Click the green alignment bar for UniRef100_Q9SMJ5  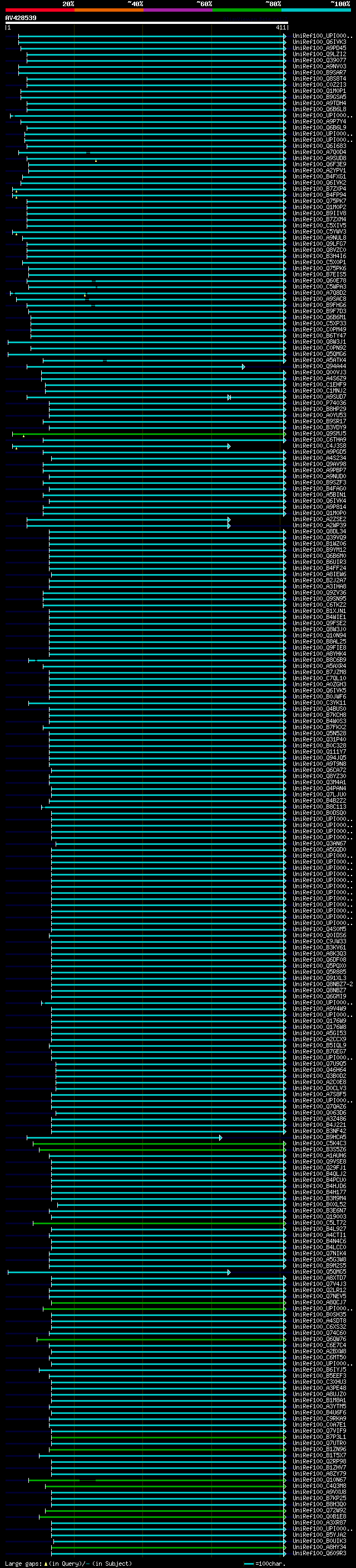149,434
